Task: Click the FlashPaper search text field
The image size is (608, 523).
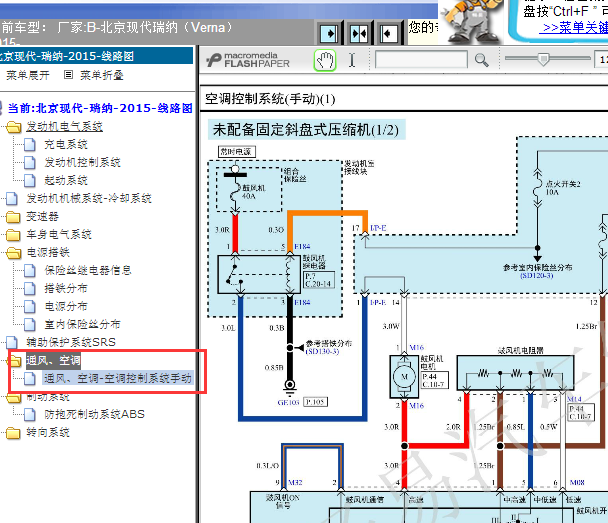Action: click(421, 60)
